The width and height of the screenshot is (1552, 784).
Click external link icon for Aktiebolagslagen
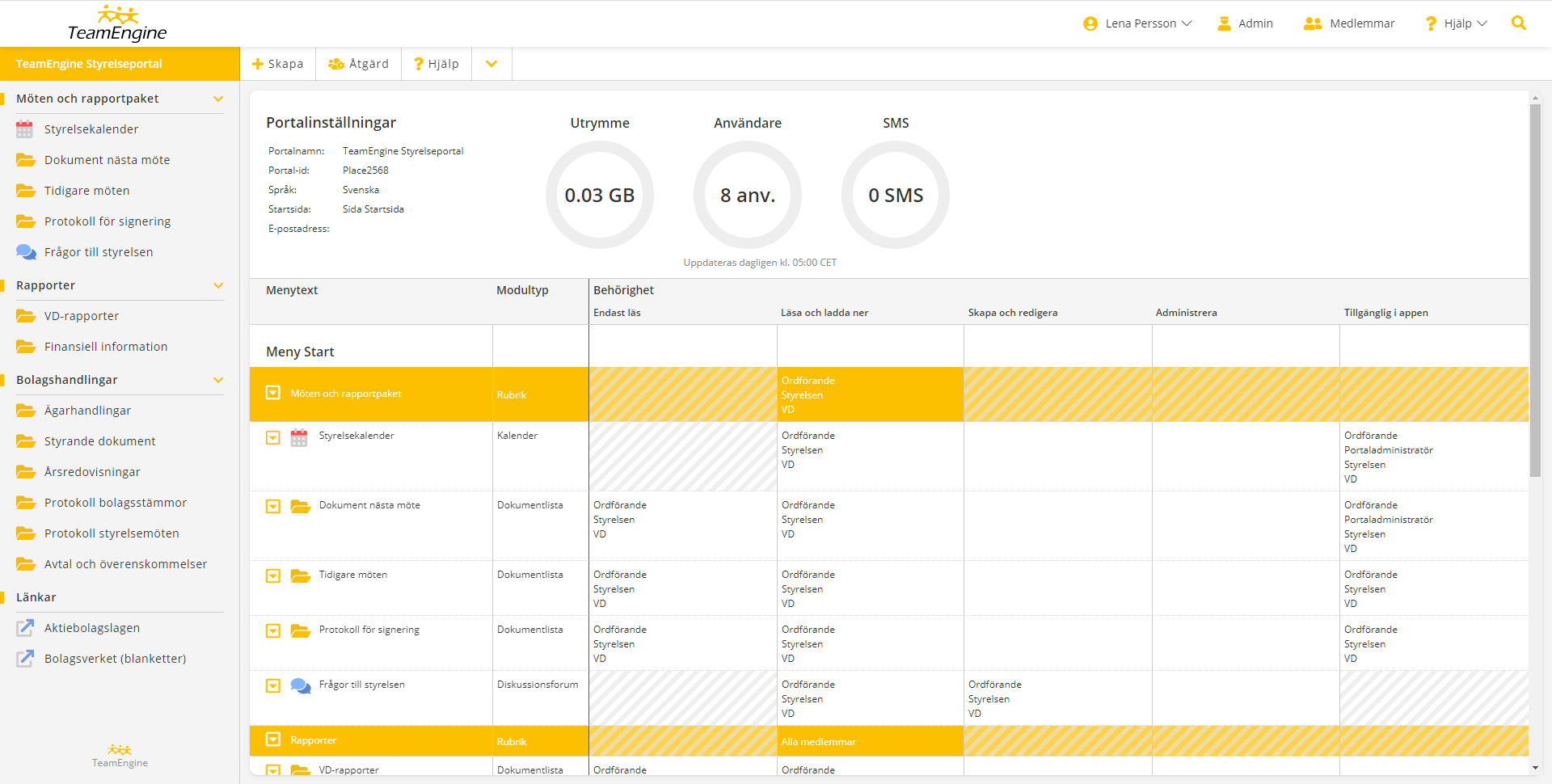[x=26, y=627]
